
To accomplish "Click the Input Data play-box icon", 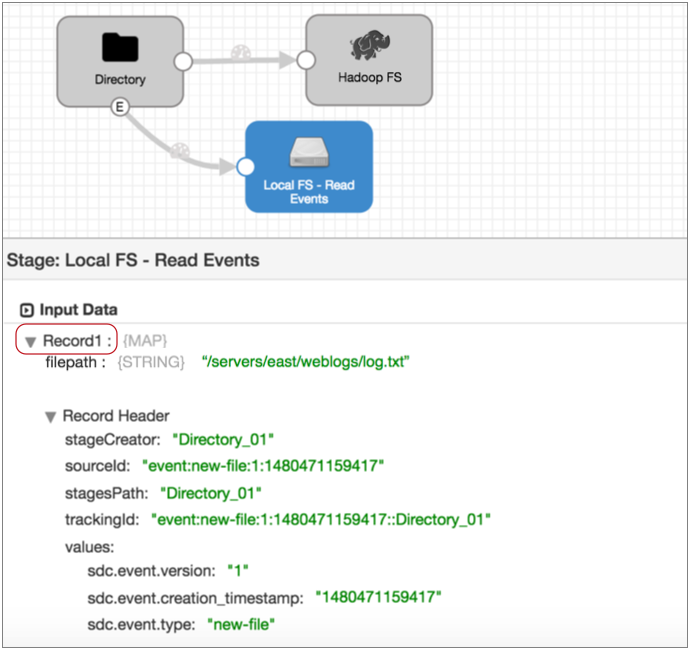I will [x=27, y=310].
